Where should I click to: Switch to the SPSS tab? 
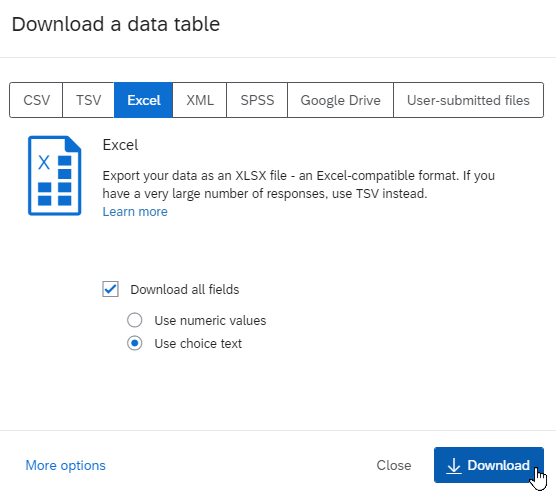257,100
